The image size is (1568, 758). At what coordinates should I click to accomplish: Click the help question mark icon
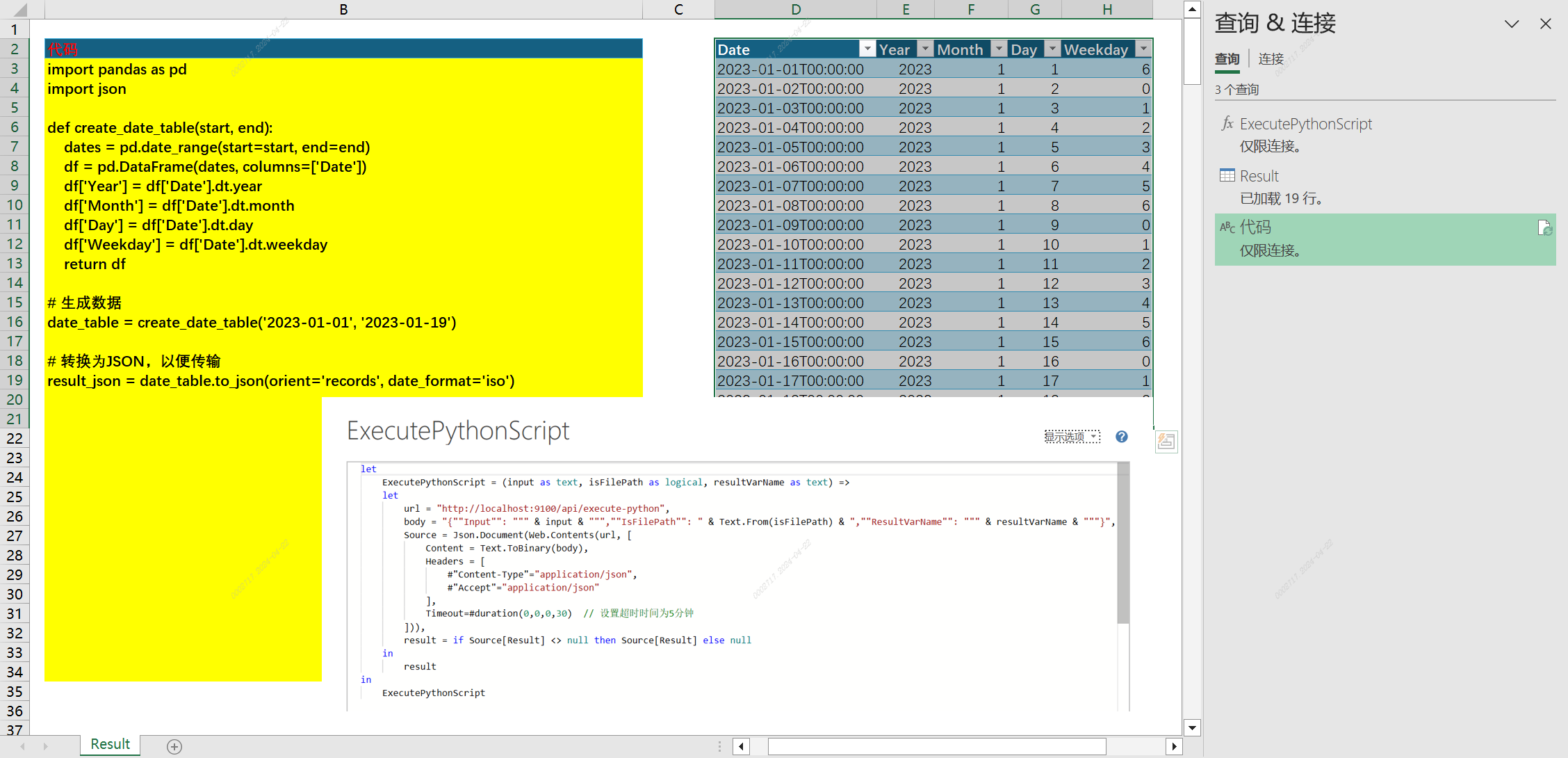tap(1122, 437)
